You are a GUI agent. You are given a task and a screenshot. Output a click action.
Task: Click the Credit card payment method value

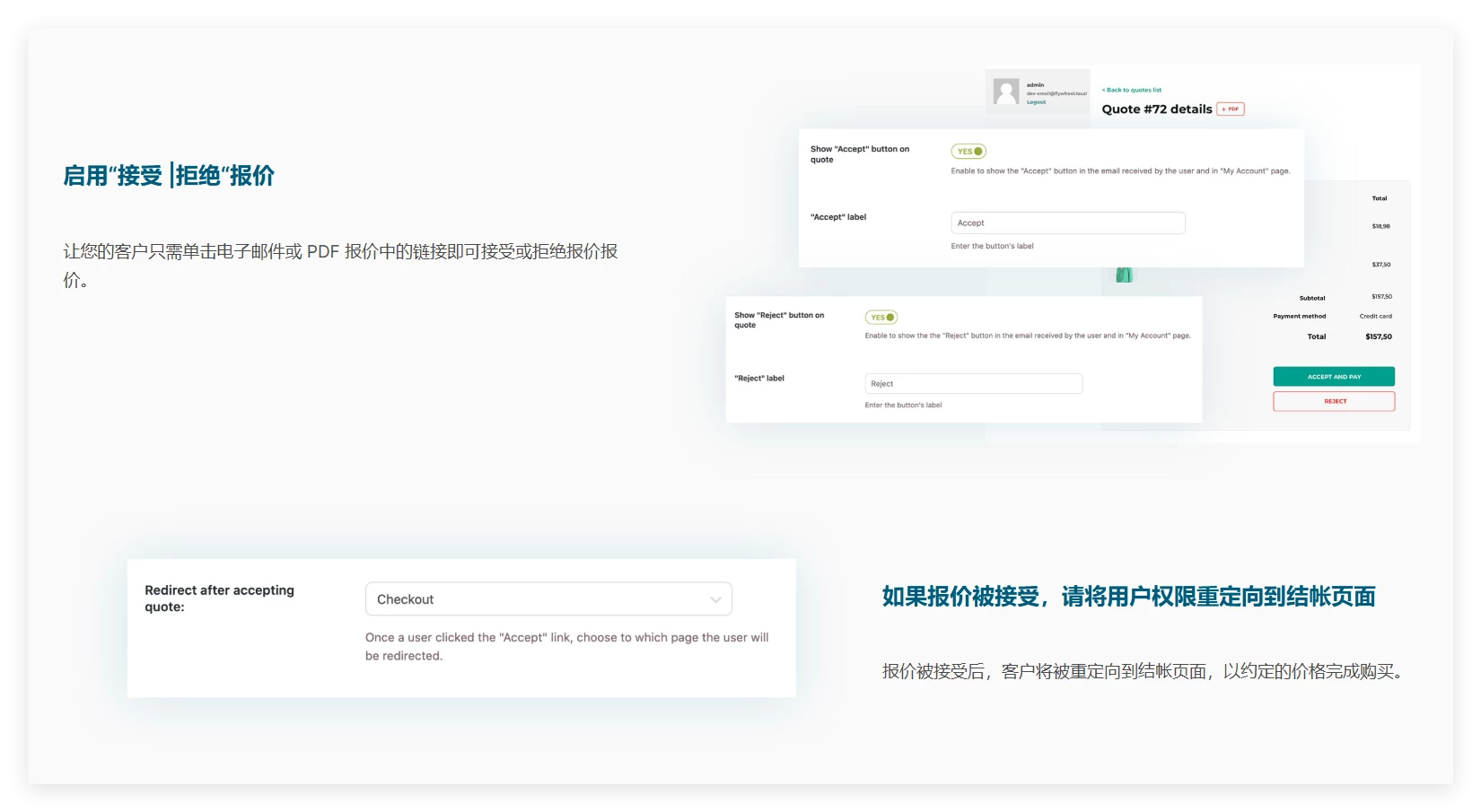pos(1375,316)
